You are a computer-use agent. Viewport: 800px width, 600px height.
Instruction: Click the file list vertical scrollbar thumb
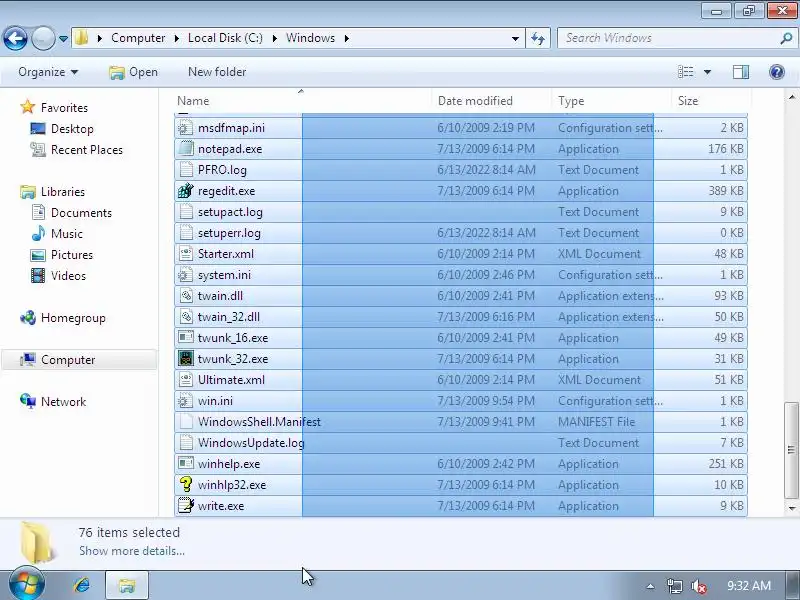(x=791, y=449)
